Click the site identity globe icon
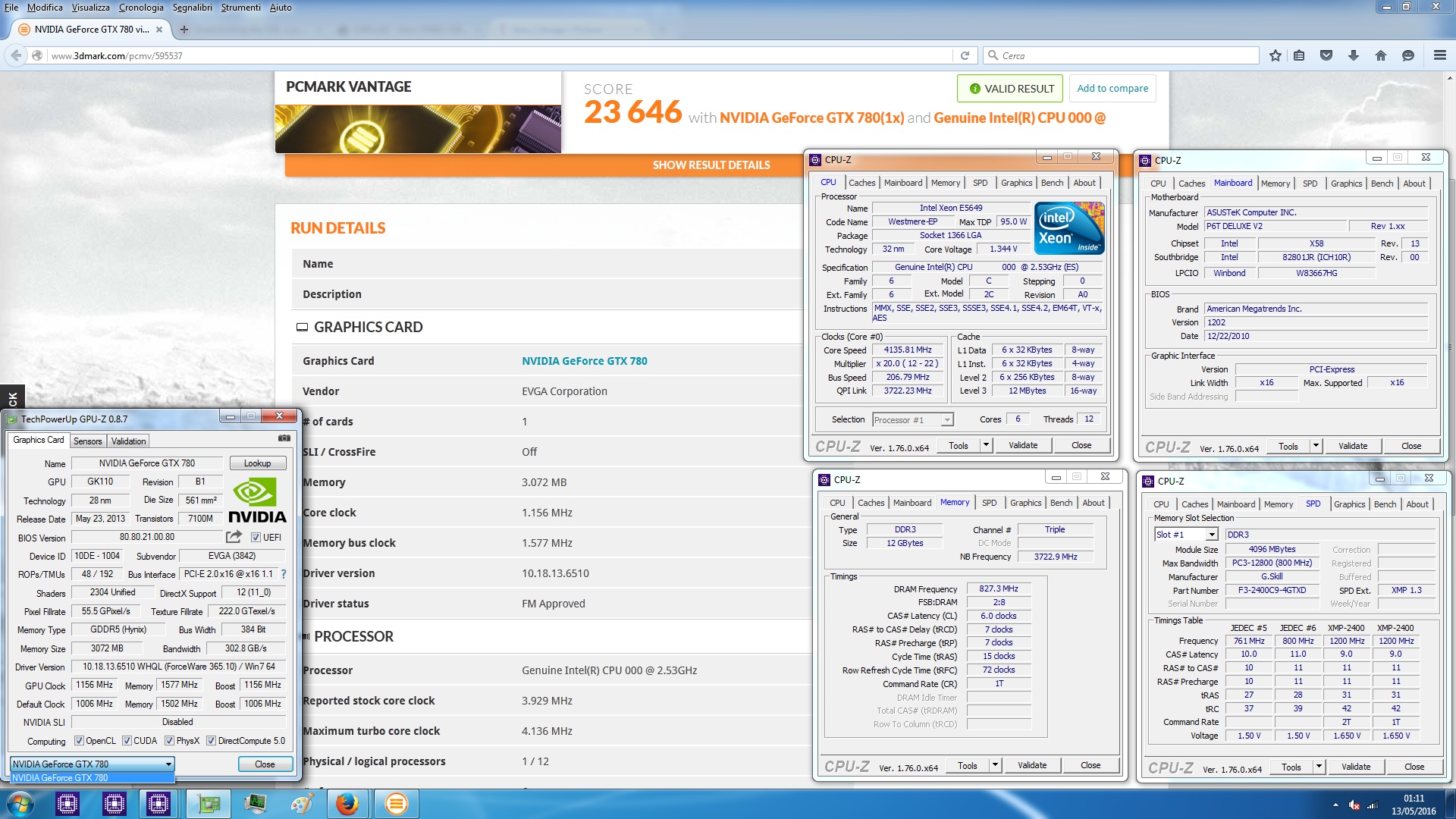This screenshot has width=1456, height=819. [37, 55]
